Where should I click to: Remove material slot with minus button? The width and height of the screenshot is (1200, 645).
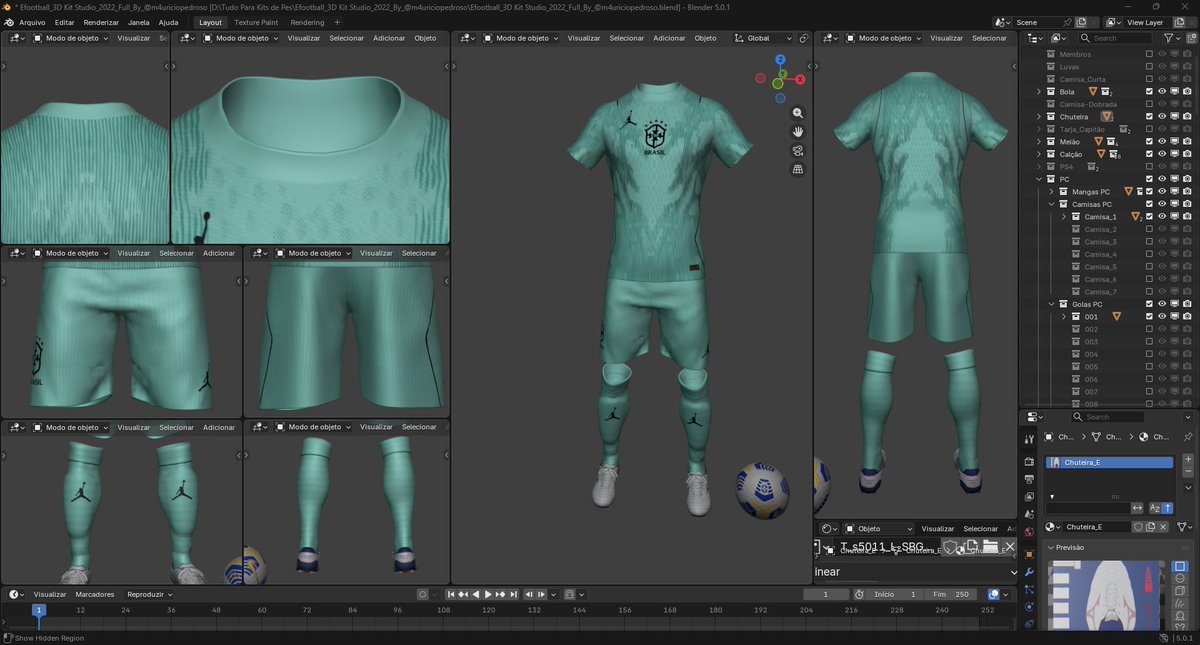click(x=1188, y=471)
